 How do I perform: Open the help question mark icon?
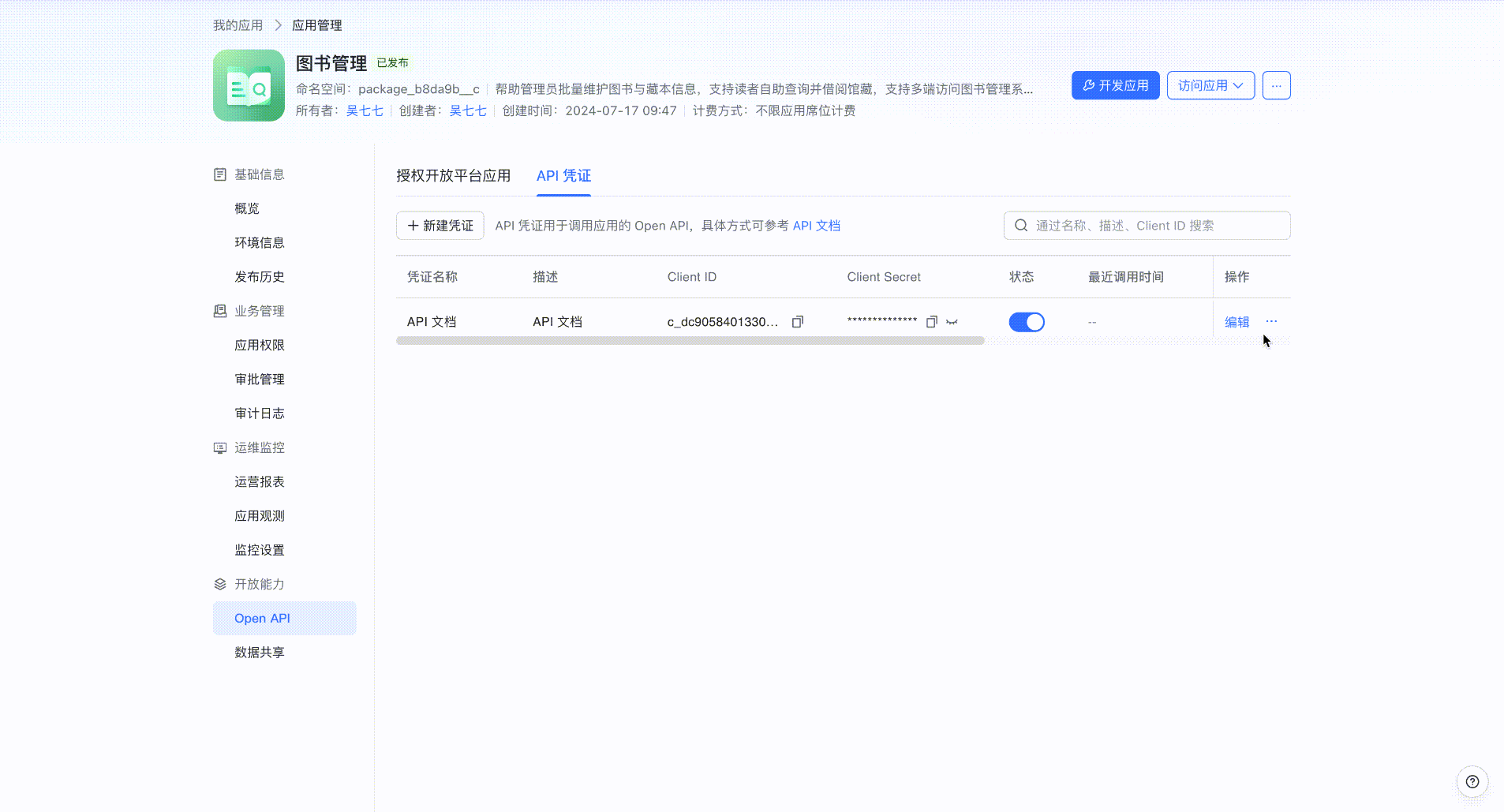point(1471,781)
